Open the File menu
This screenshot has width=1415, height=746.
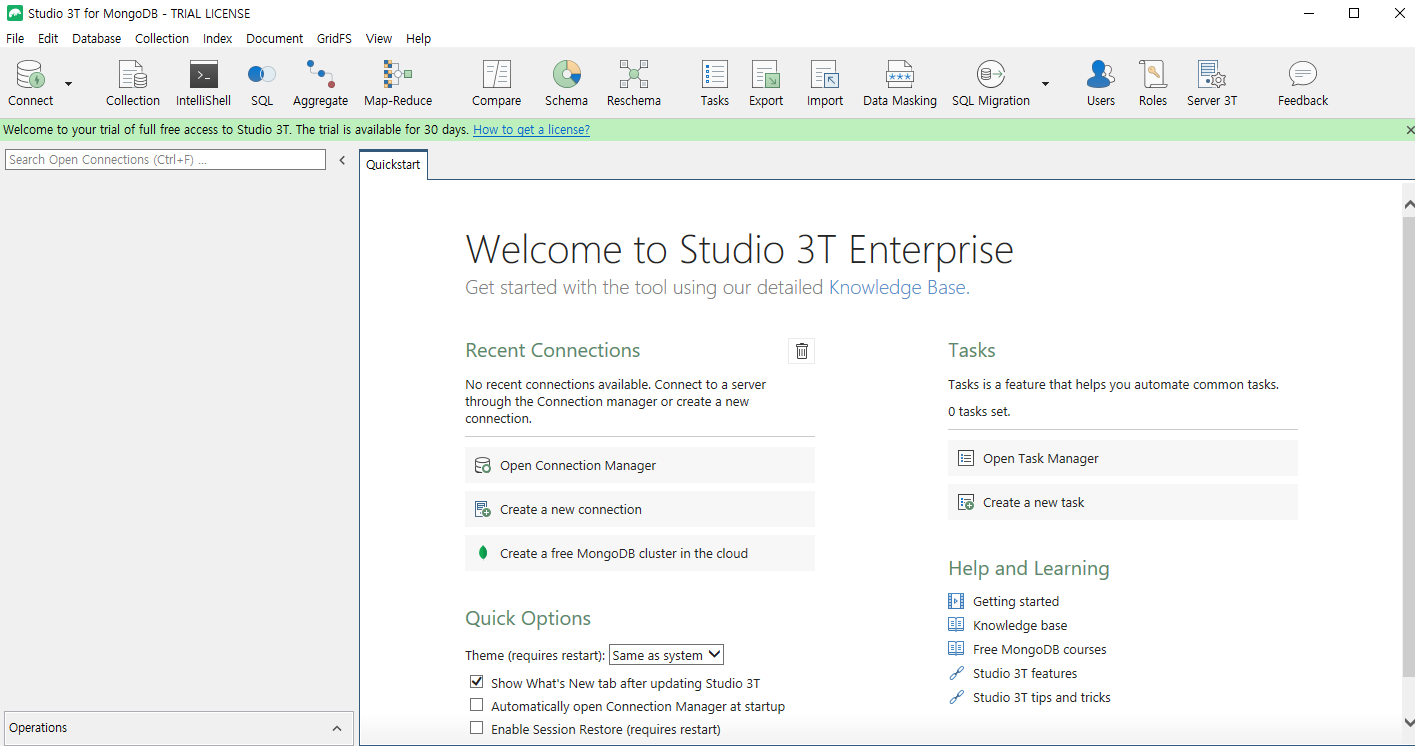point(15,38)
